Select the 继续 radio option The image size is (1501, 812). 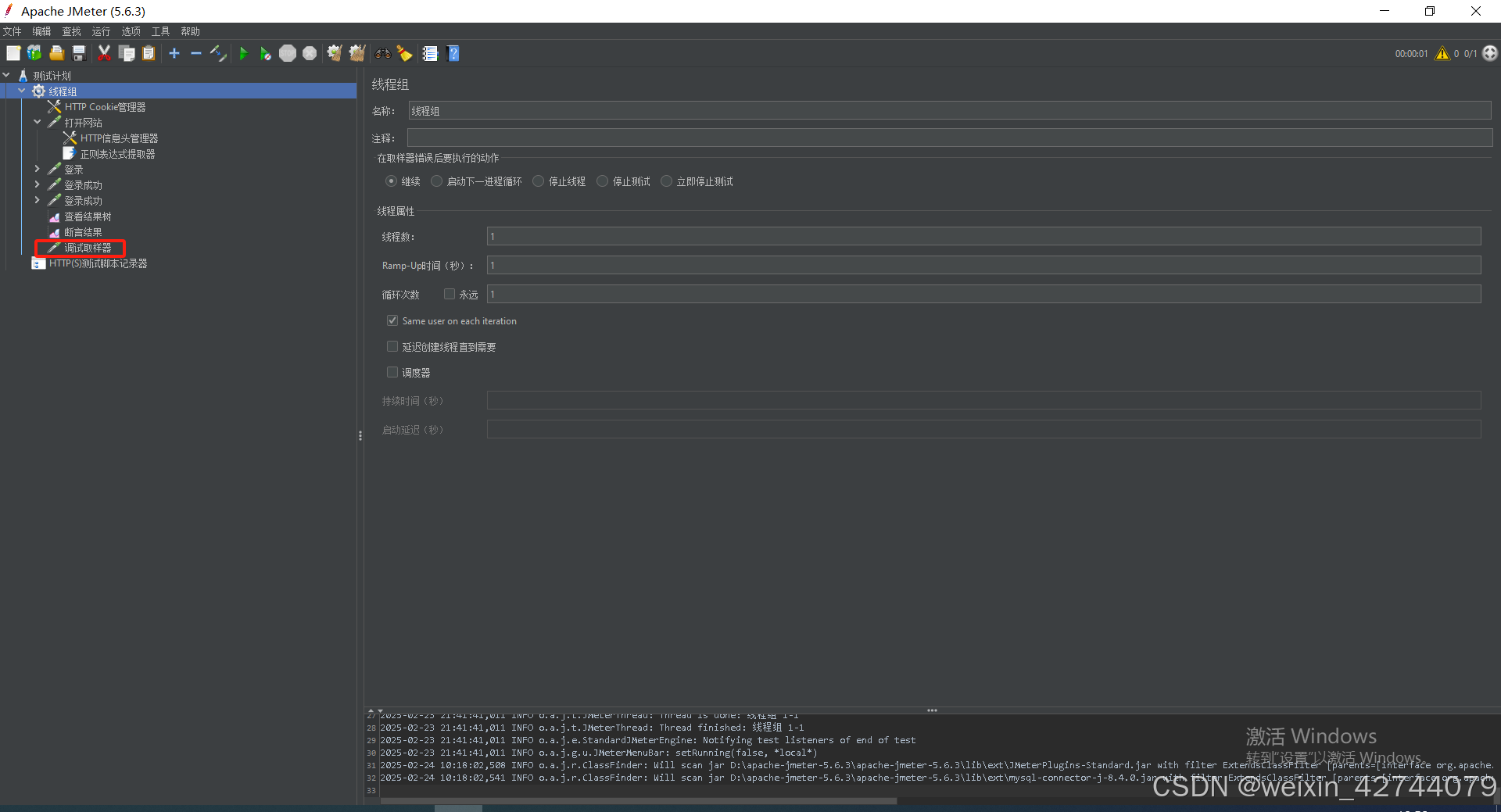pyautogui.click(x=391, y=181)
